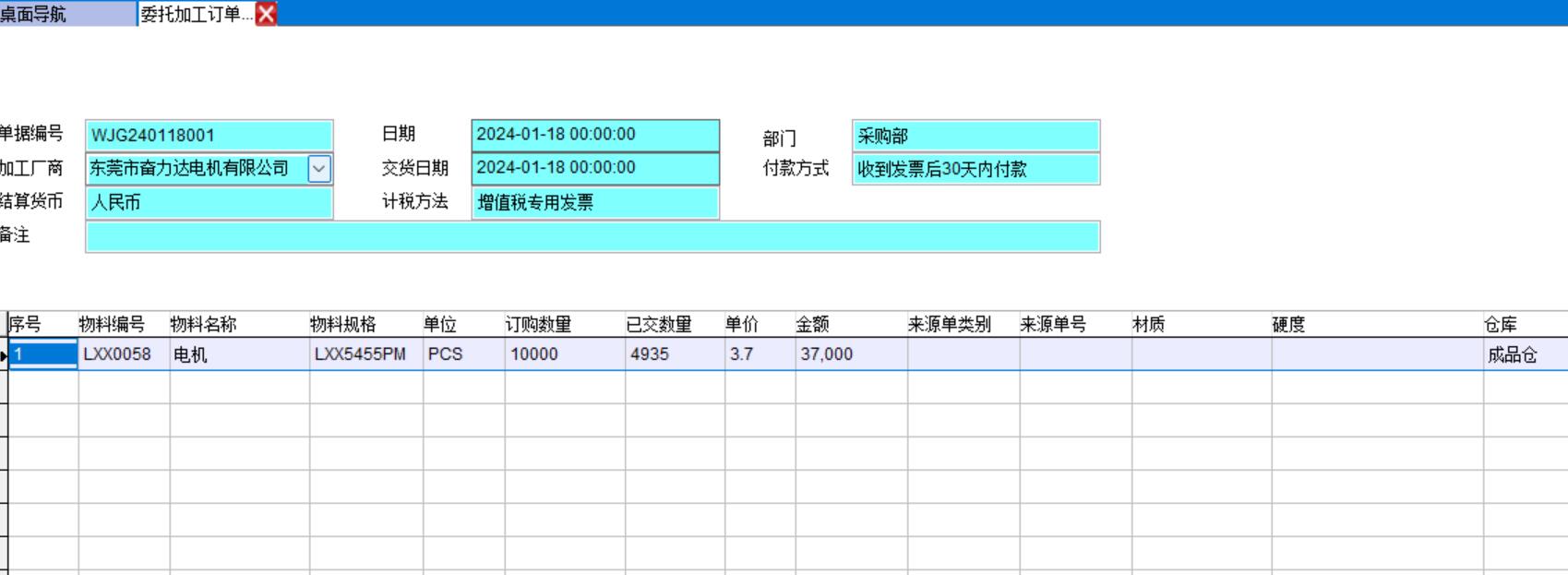
Task: Select the 部门 field showing 采购部
Action: coord(976,136)
